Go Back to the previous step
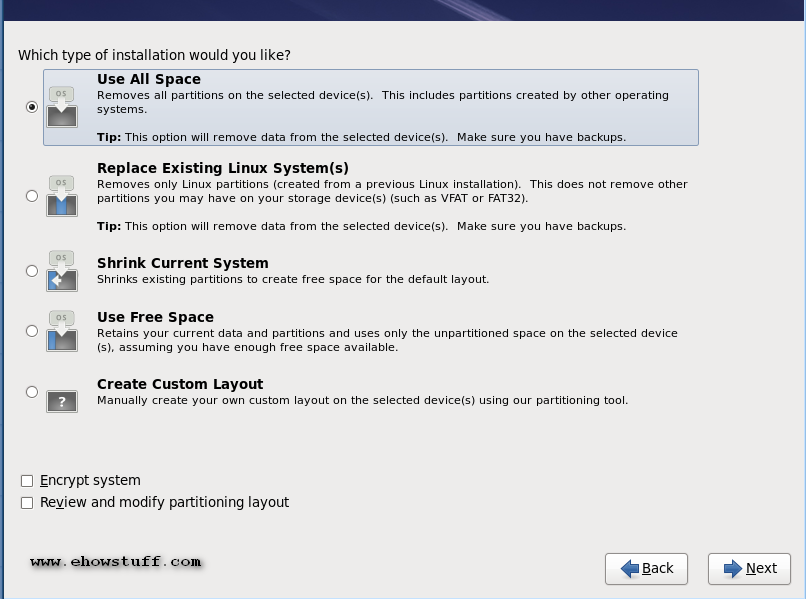The width and height of the screenshot is (806, 599). pos(646,568)
